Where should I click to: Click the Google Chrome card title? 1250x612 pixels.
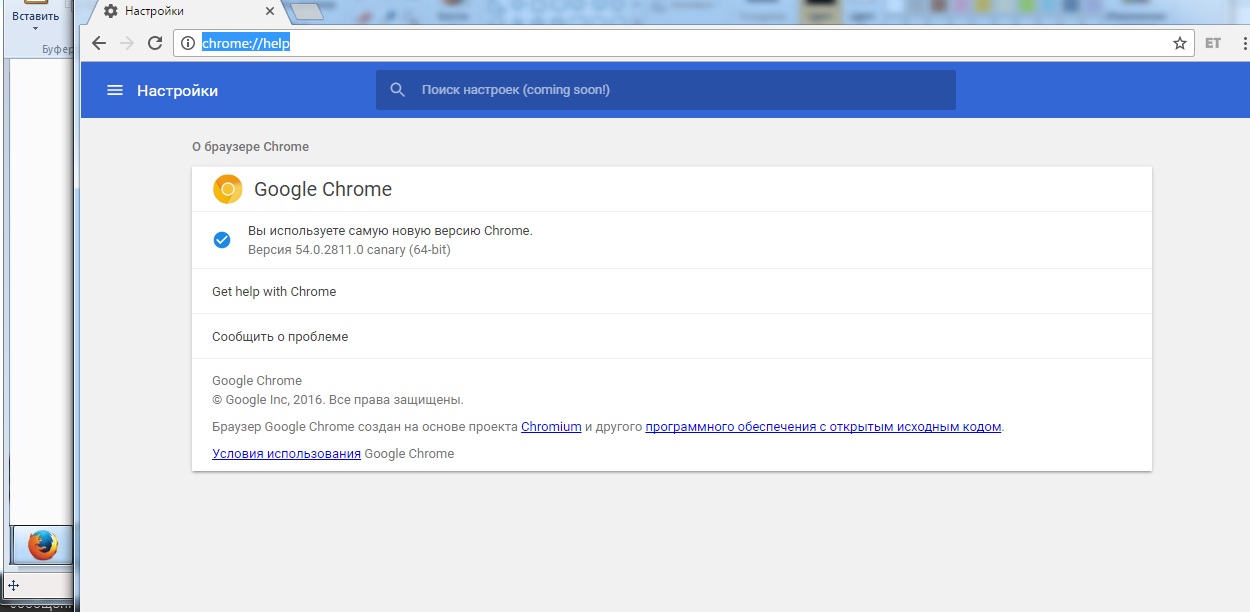323,189
